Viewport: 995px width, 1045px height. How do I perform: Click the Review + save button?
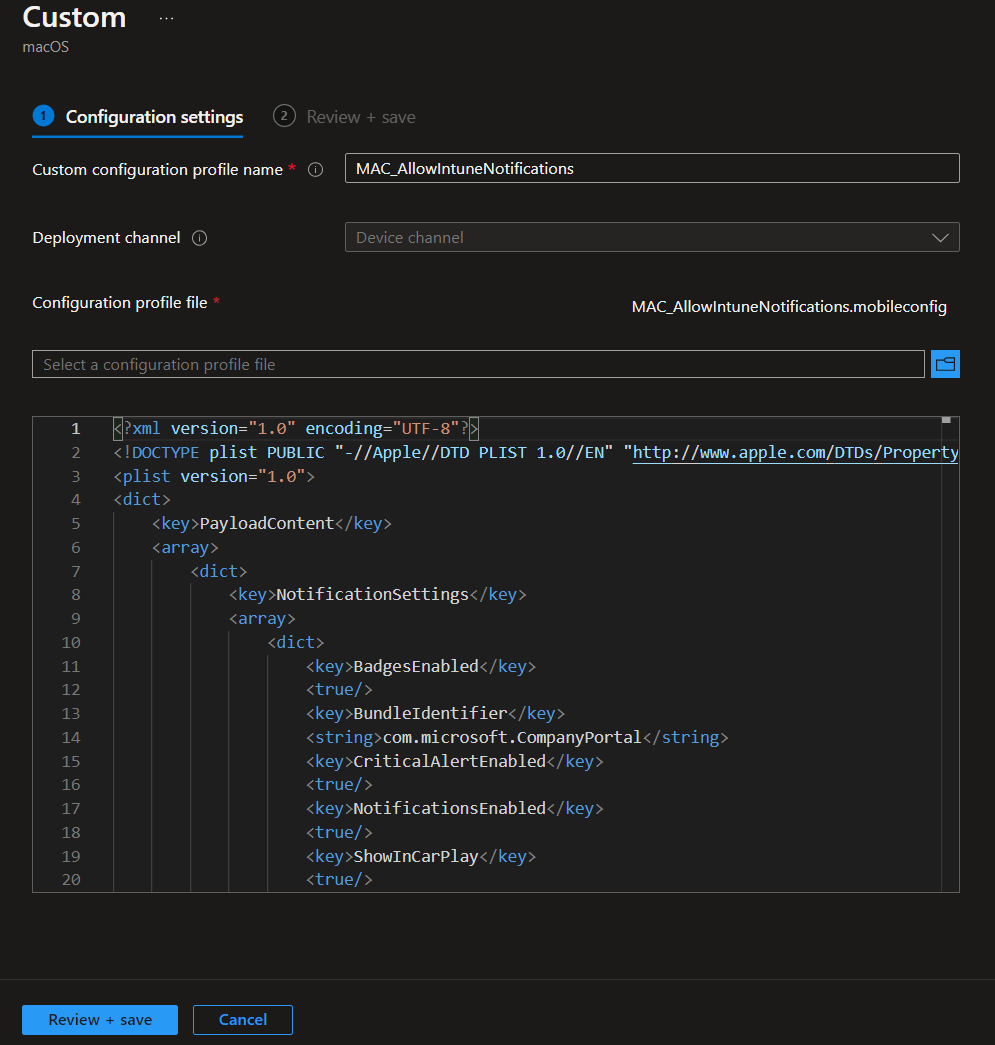100,1020
